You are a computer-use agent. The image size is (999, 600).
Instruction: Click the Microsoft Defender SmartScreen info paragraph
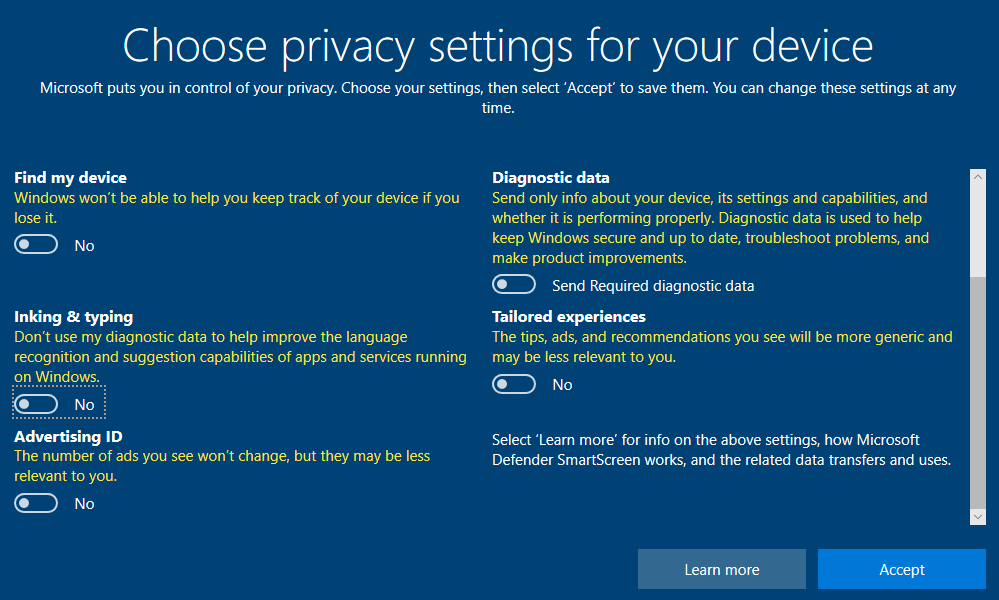720,450
